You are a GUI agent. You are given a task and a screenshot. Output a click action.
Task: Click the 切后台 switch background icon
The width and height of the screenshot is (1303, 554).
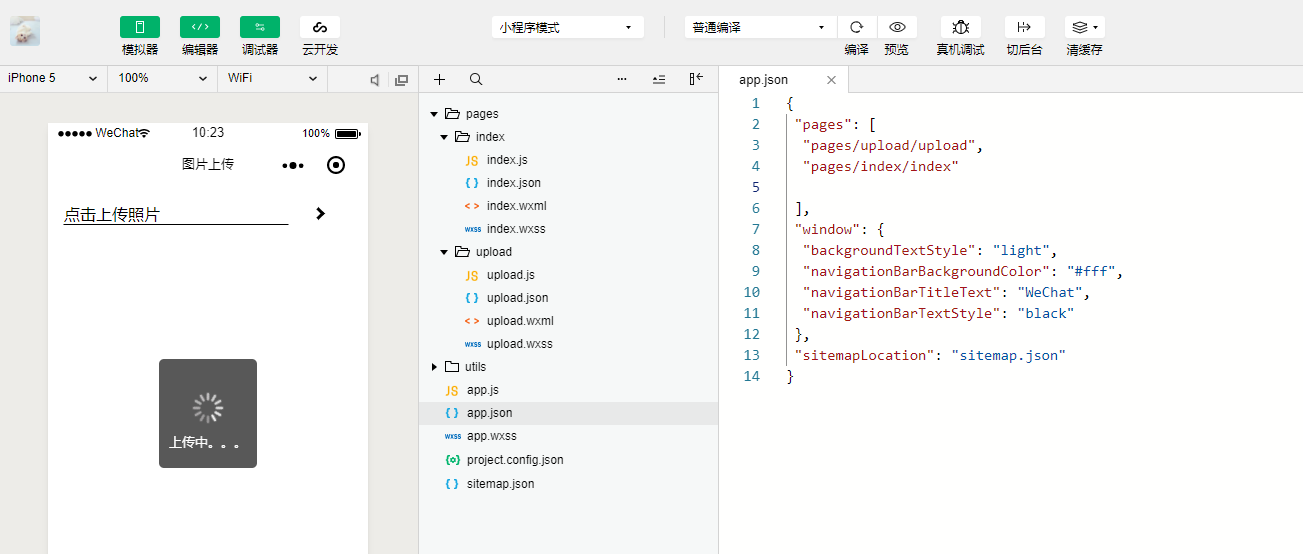pos(1024,27)
